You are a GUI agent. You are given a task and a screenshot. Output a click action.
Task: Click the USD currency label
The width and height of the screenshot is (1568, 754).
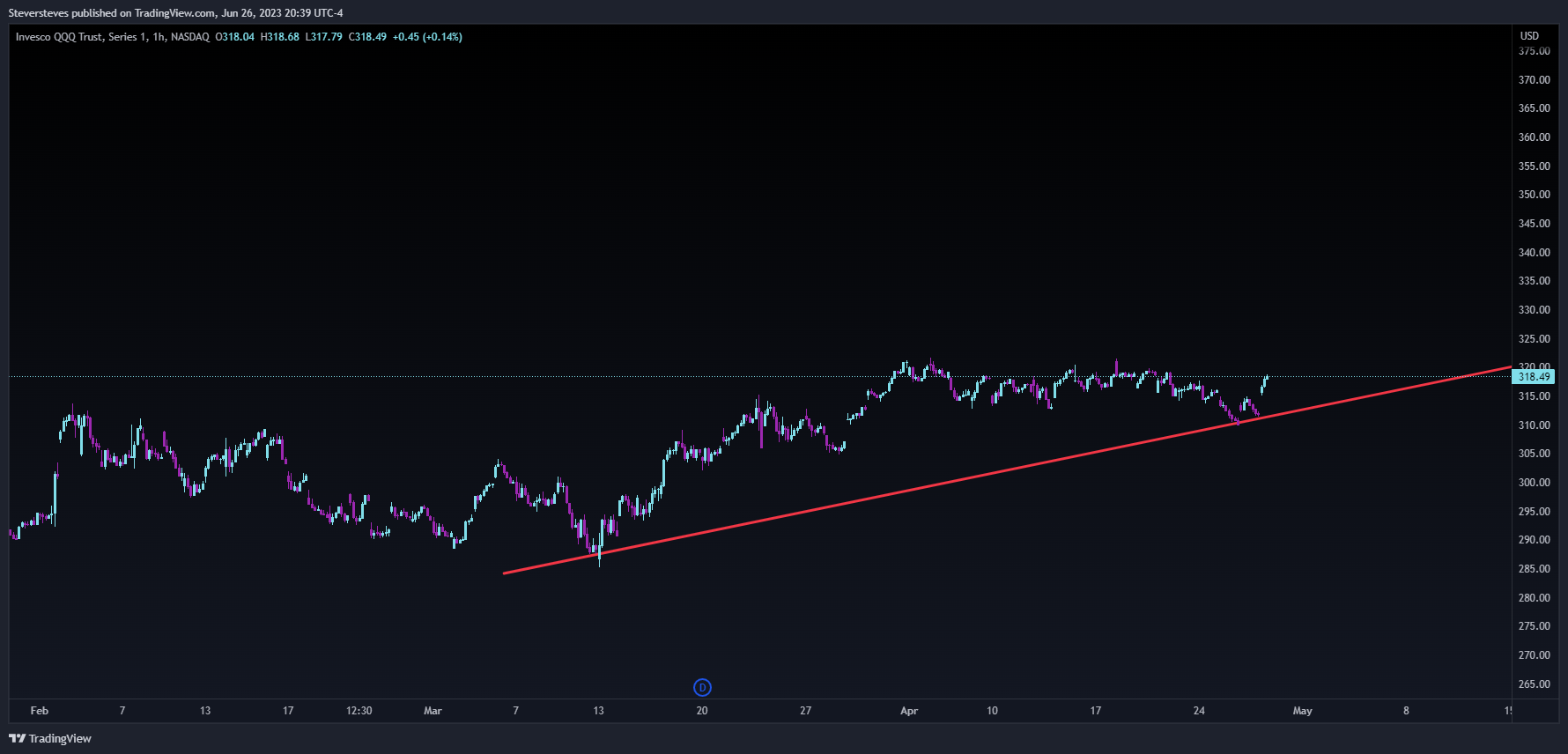(x=1529, y=36)
